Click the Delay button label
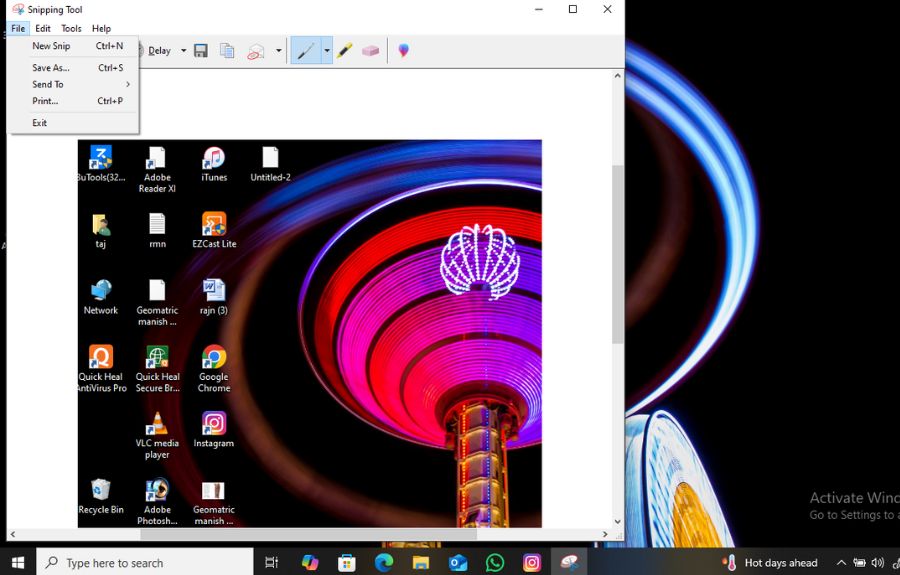 coord(159,51)
